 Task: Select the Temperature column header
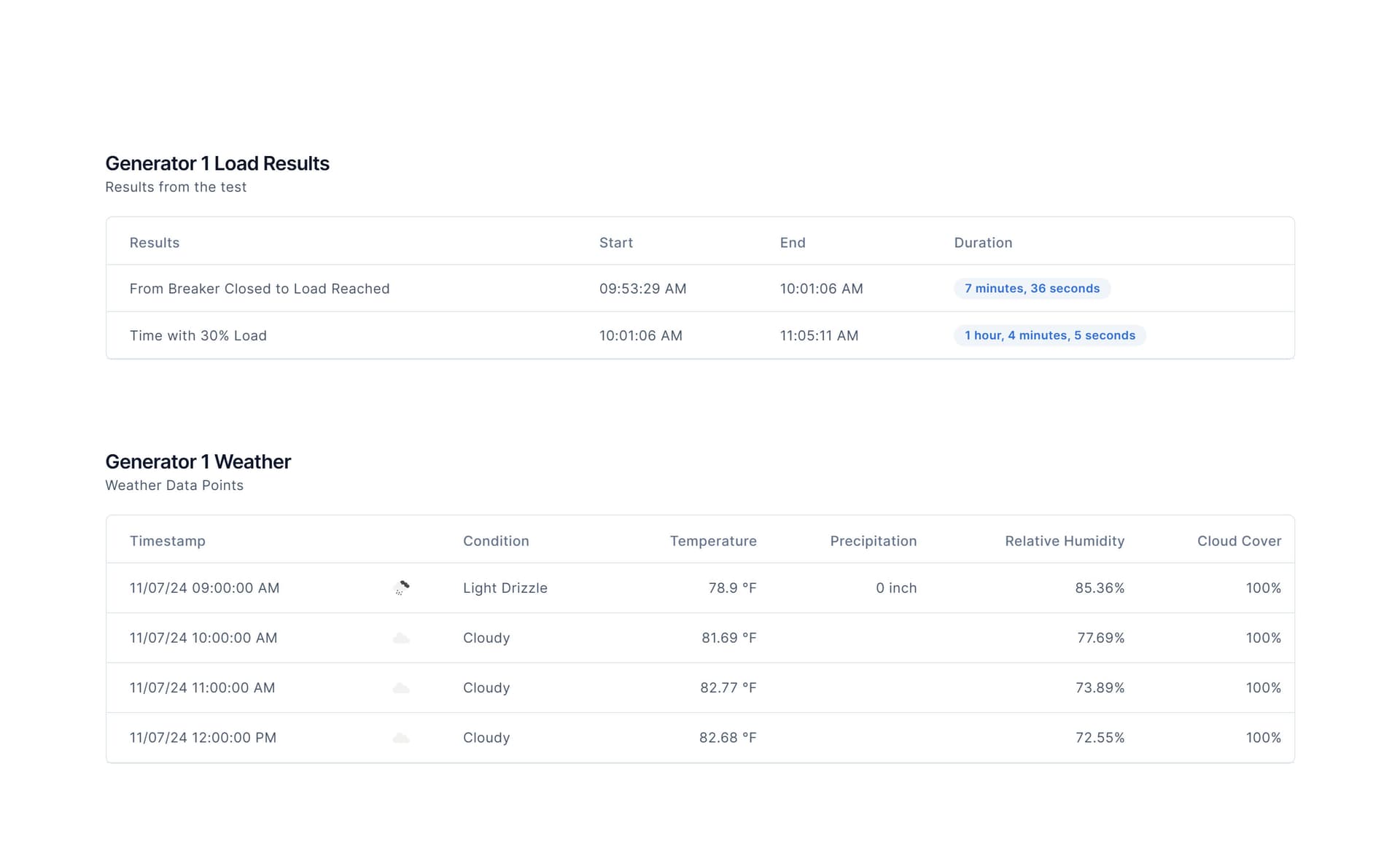[x=712, y=540]
